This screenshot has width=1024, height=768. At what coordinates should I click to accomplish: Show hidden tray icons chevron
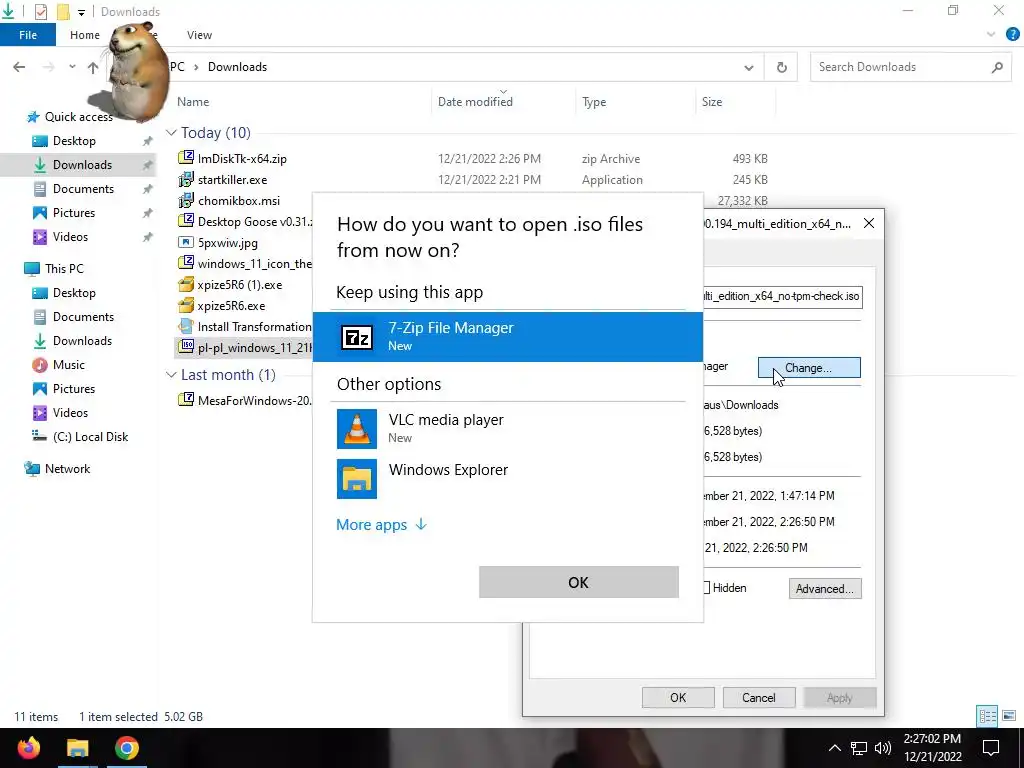pyautogui.click(x=835, y=748)
